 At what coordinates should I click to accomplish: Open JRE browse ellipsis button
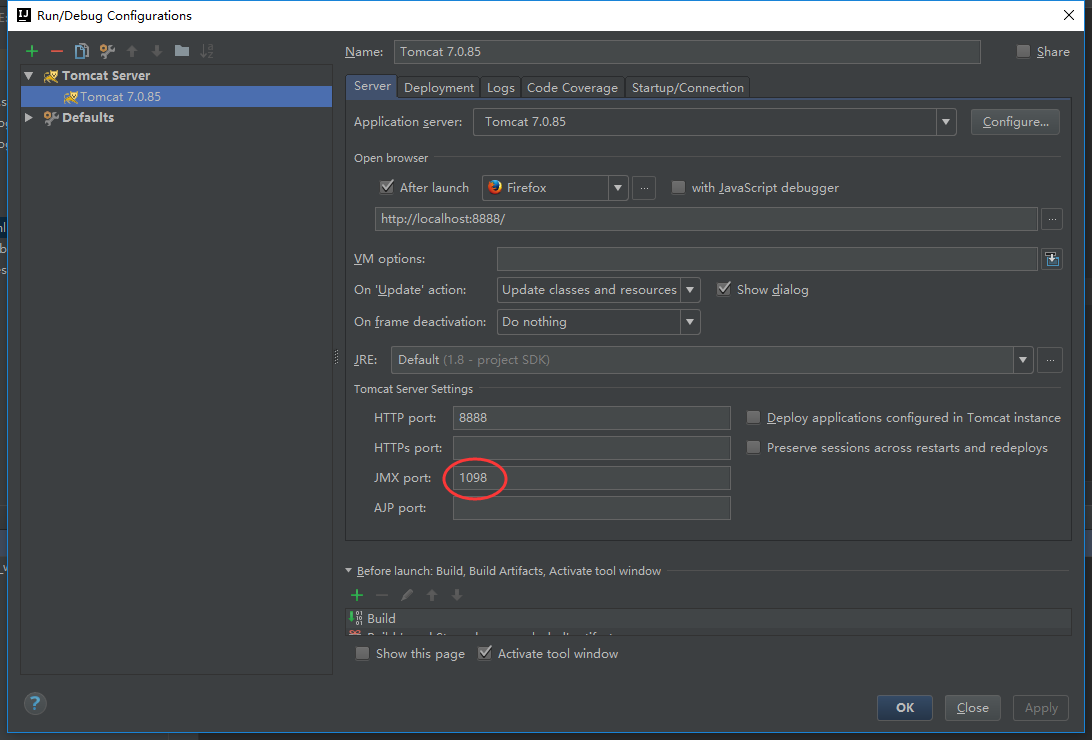(1050, 360)
